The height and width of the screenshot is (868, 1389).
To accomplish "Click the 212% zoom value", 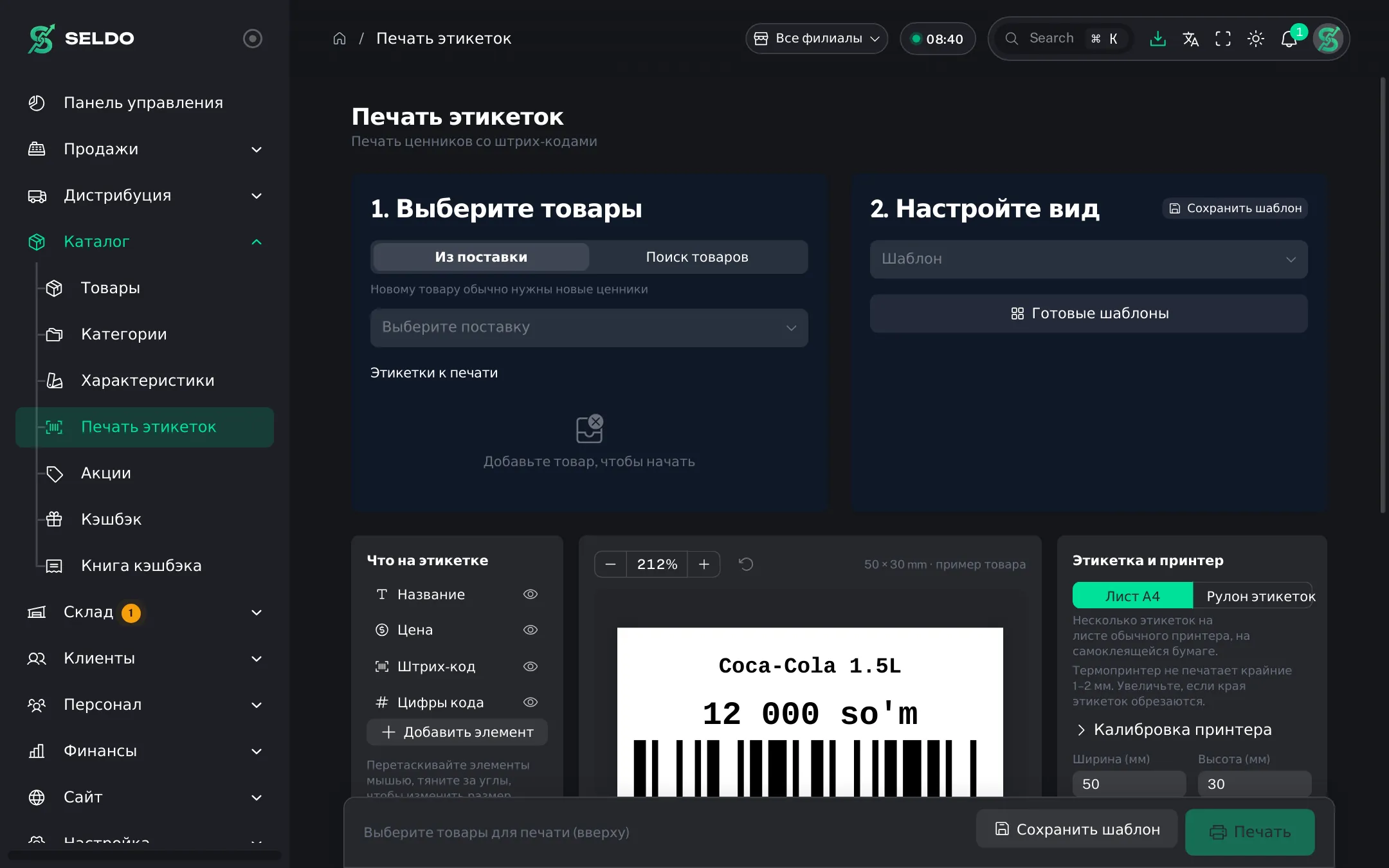I will pos(657,565).
